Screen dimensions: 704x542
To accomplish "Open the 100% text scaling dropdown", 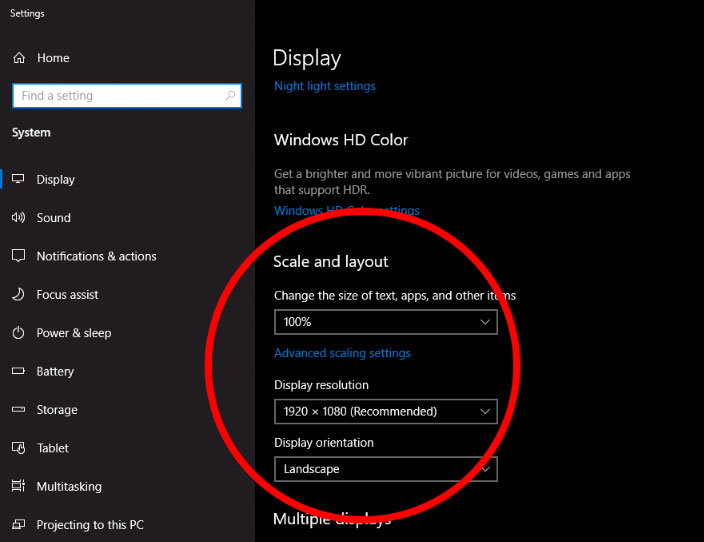I will (x=385, y=322).
